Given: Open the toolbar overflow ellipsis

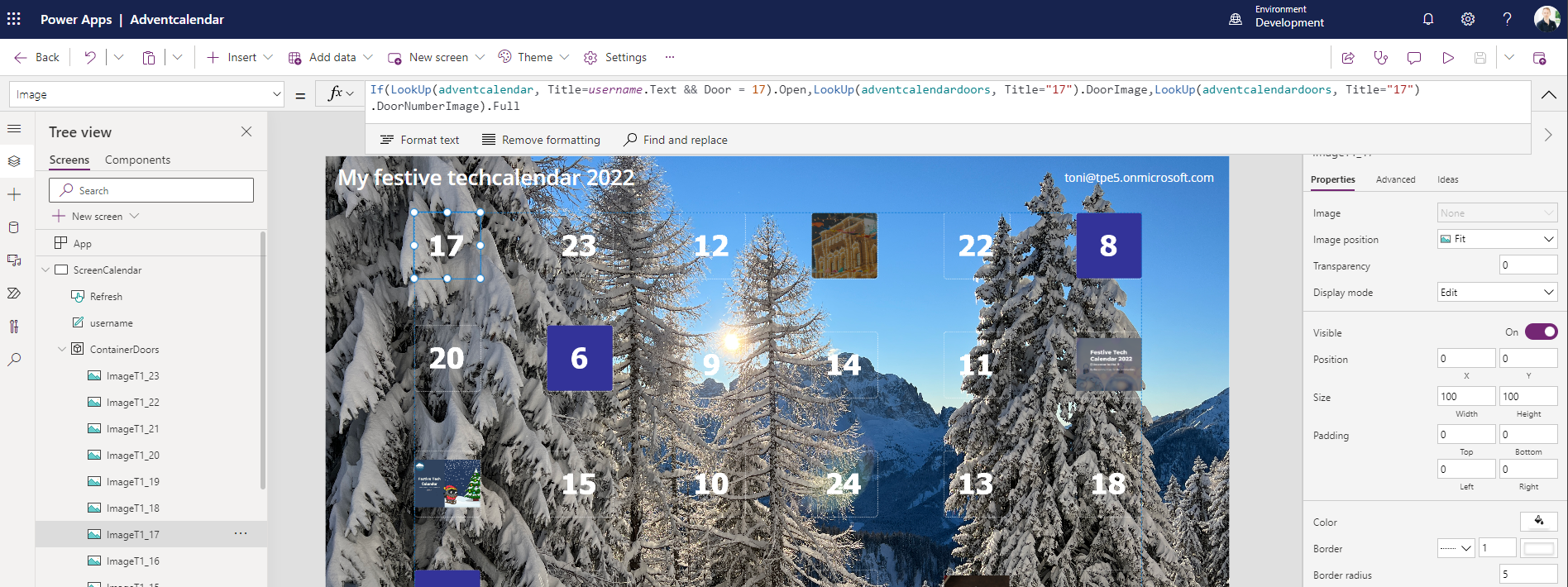Looking at the screenshot, I should (670, 57).
